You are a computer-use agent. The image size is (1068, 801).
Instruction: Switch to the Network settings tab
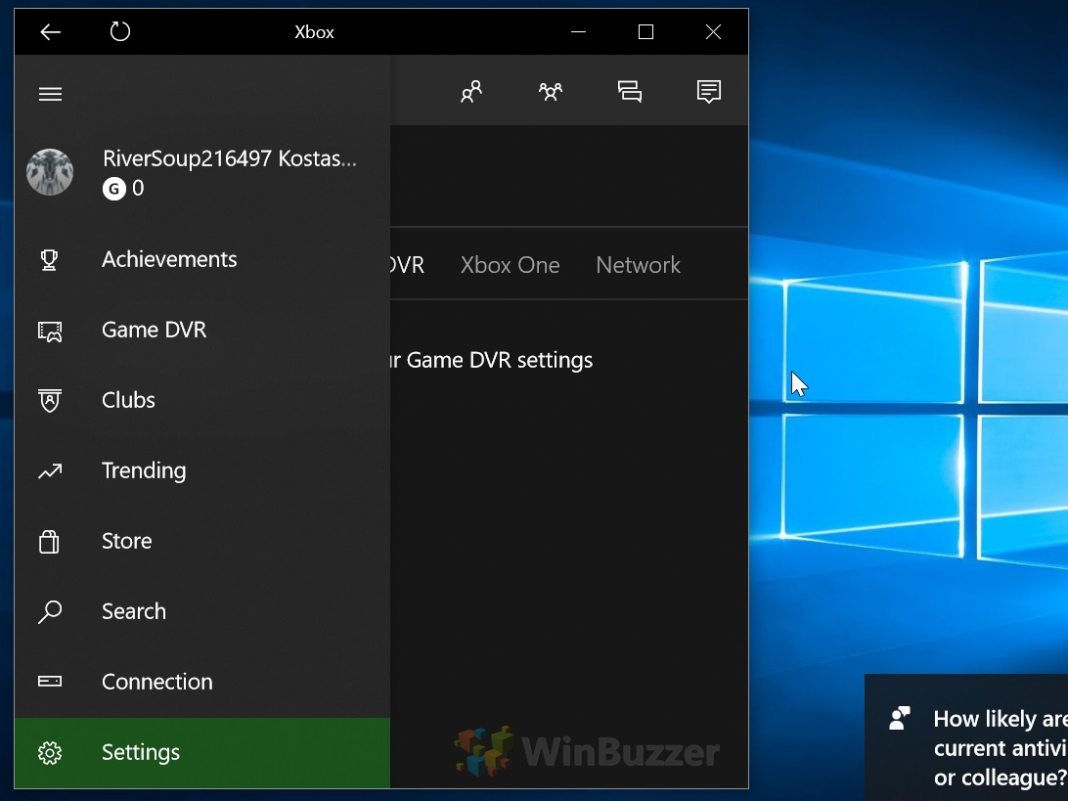638,265
